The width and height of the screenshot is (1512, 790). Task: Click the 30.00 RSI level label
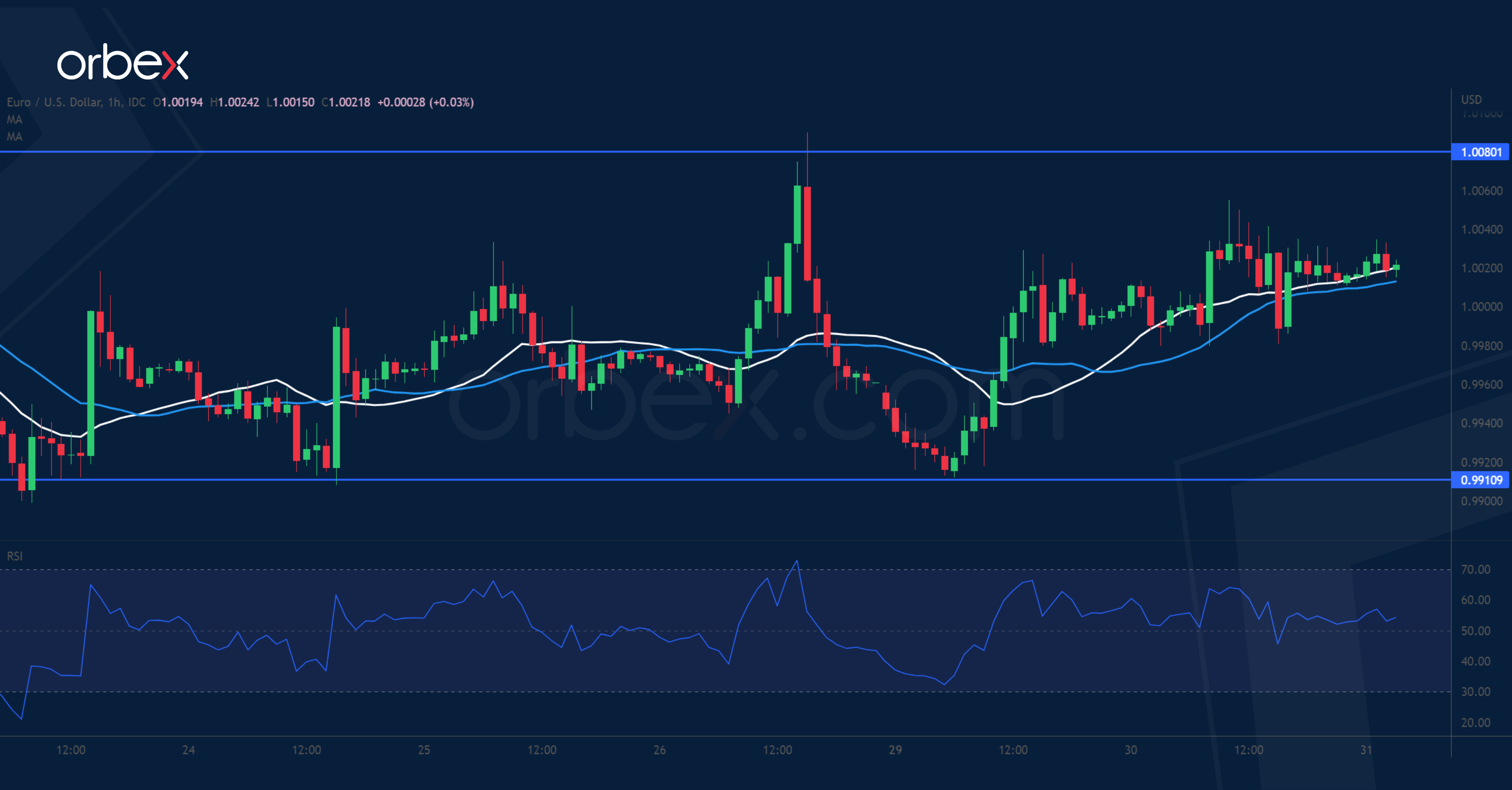(x=1475, y=691)
